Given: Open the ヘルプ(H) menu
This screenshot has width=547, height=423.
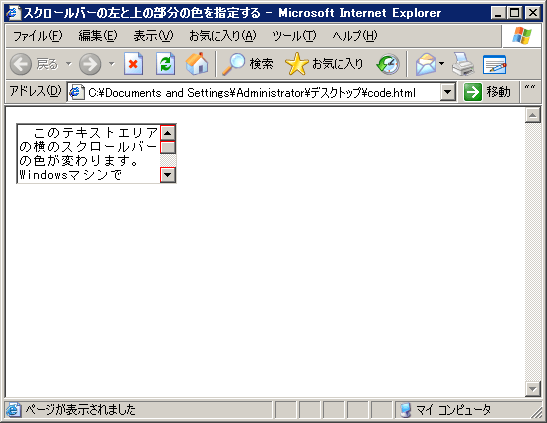Looking at the screenshot, I should (x=355, y=36).
